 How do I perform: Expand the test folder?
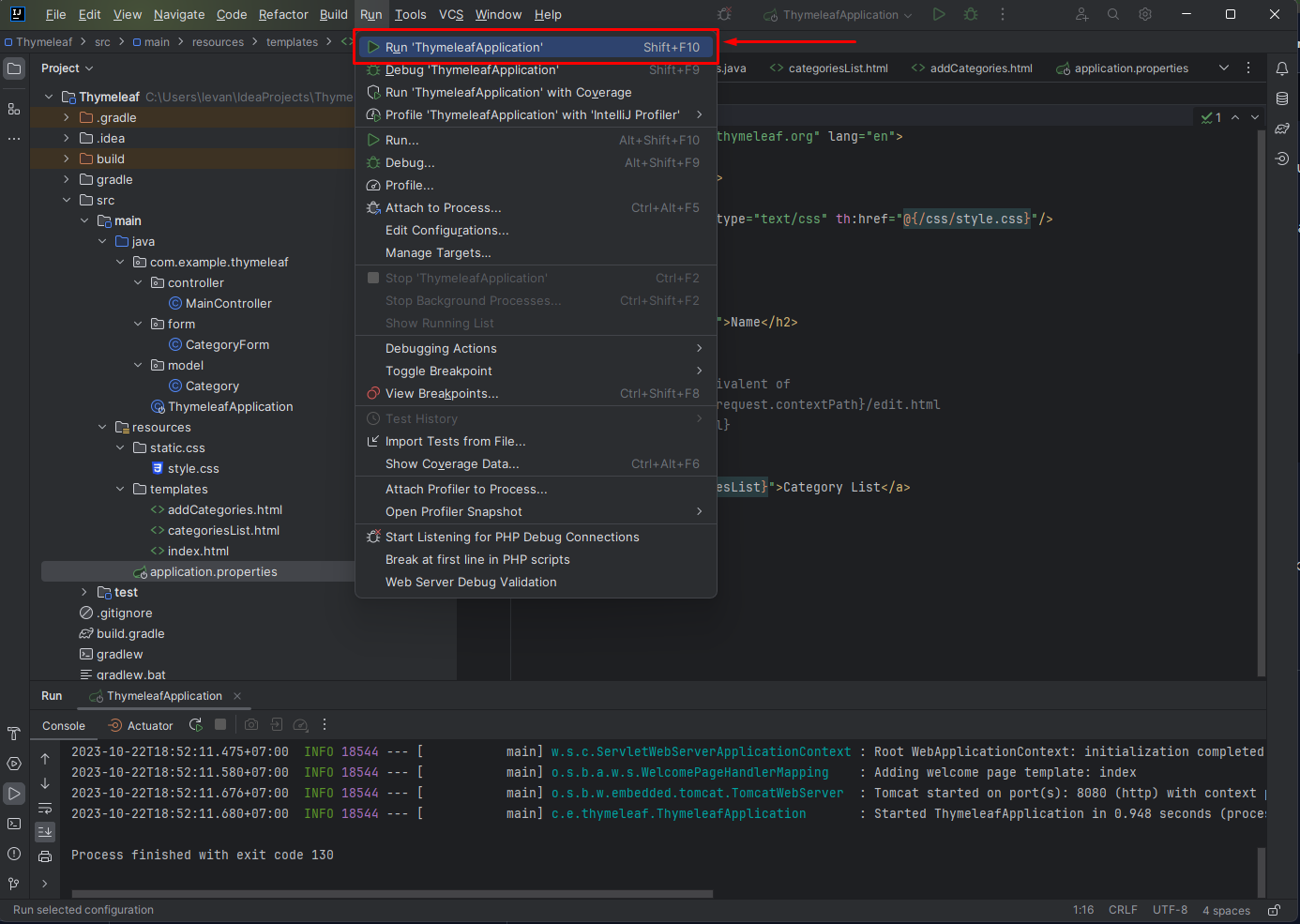84,592
